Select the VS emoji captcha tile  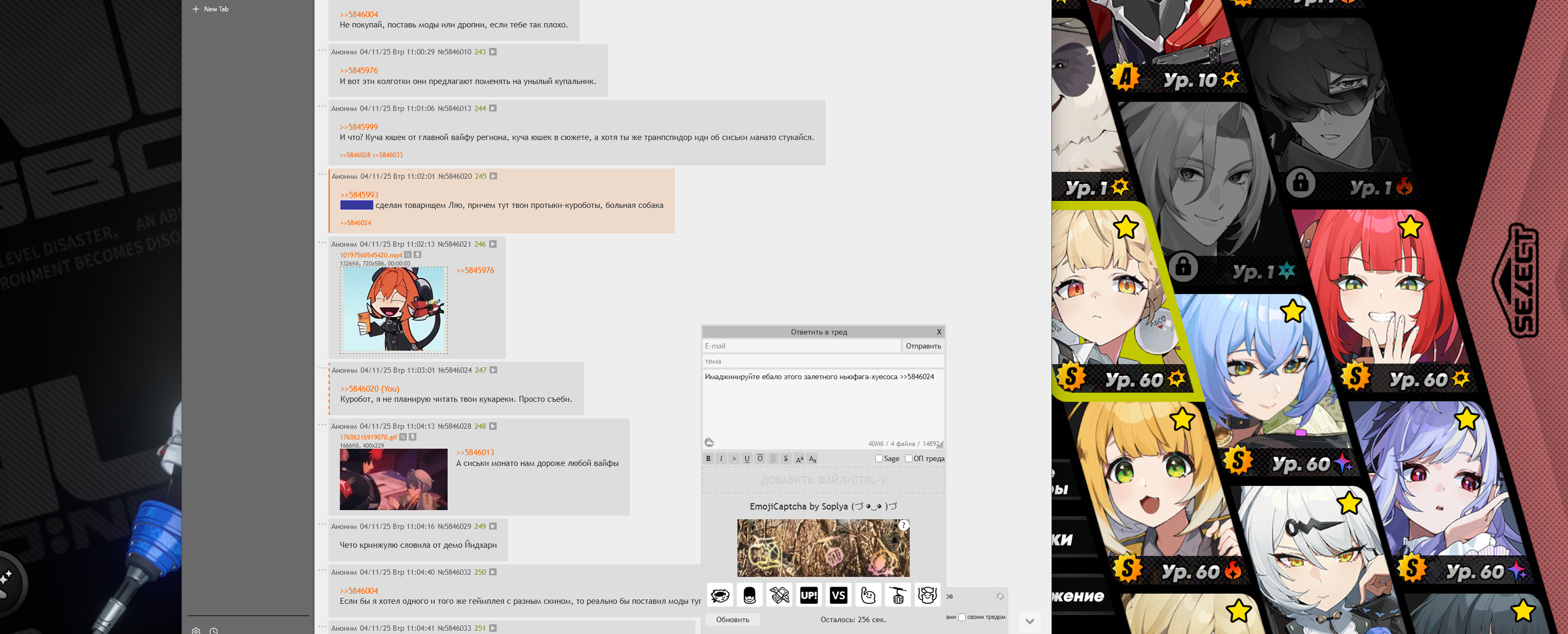coord(838,595)
